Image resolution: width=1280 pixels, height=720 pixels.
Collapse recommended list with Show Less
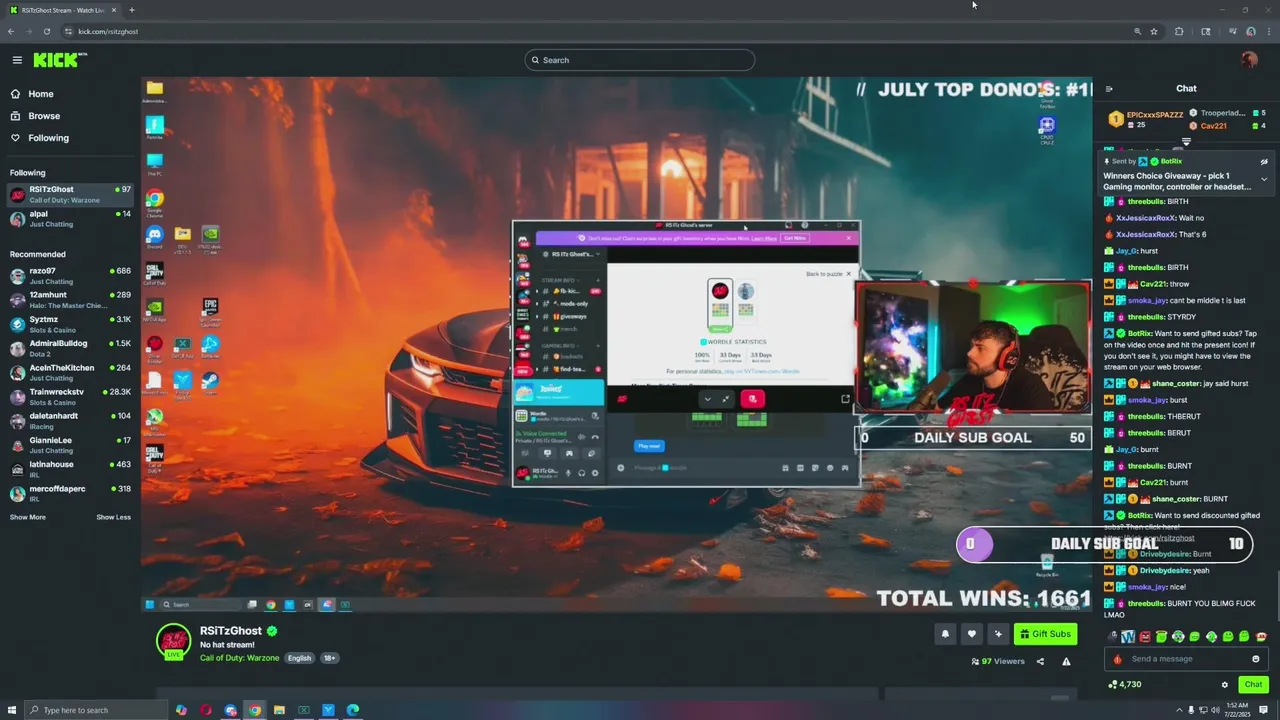tap(113, 517)
